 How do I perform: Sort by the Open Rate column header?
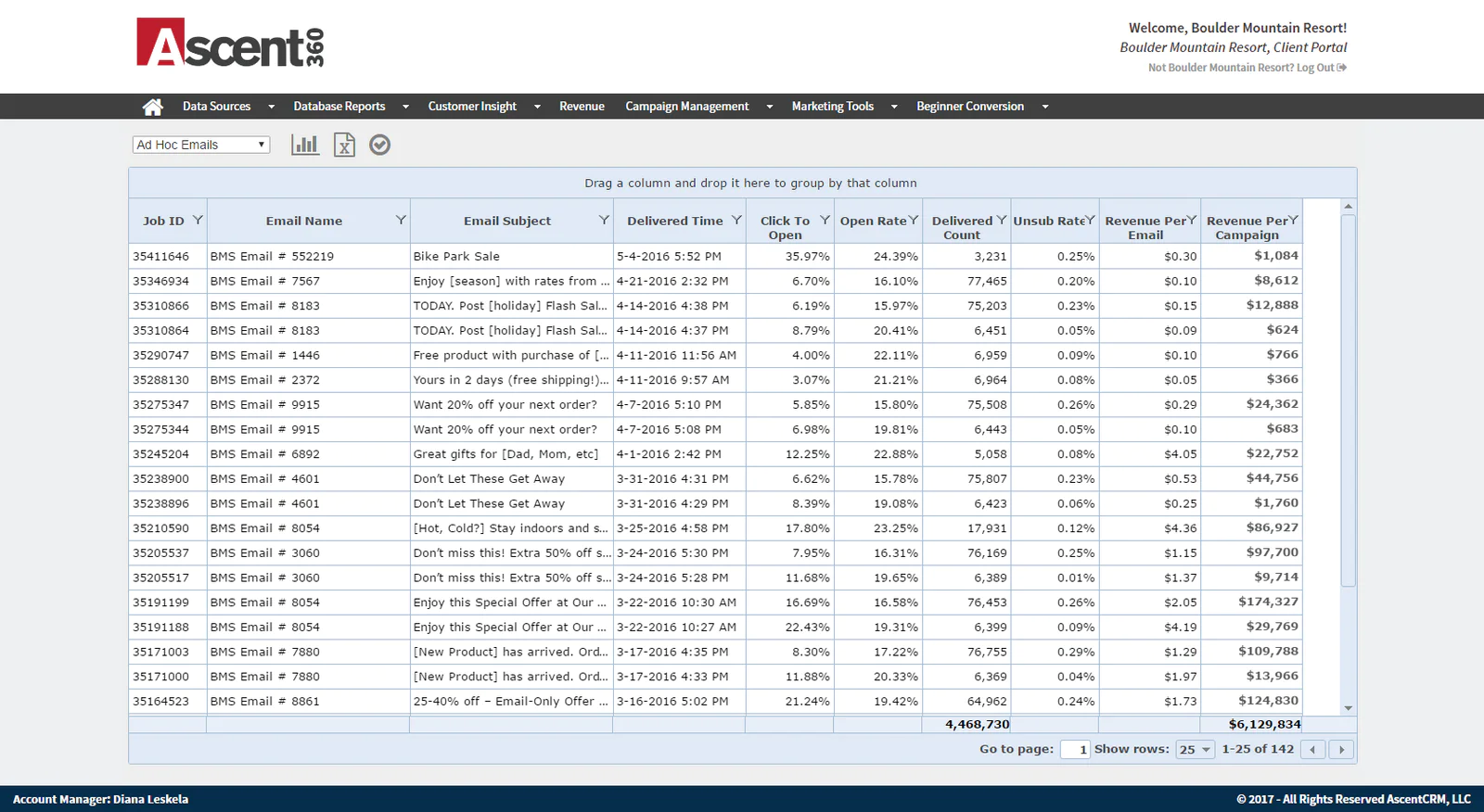click(873, 221)
